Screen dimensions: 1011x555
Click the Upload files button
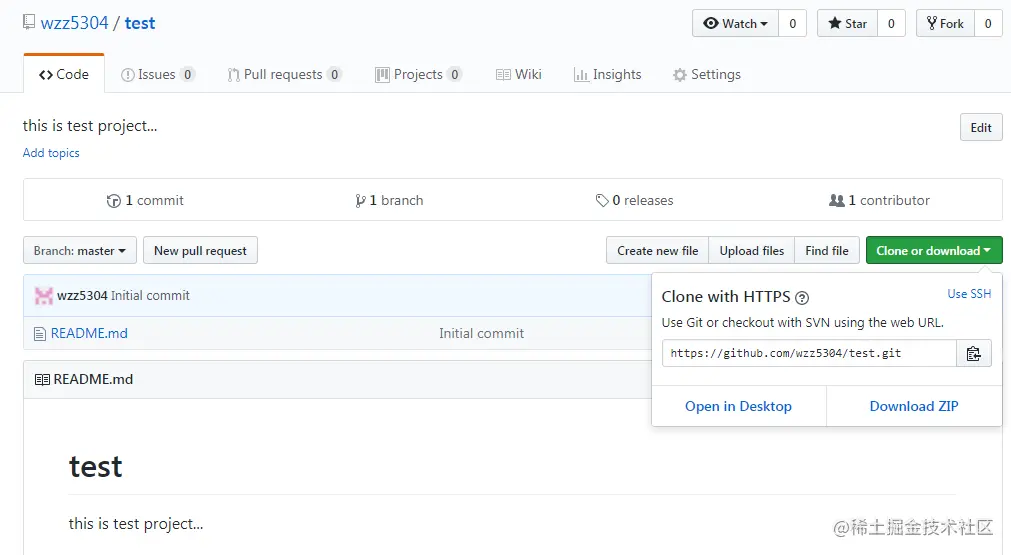pos(752,250)
